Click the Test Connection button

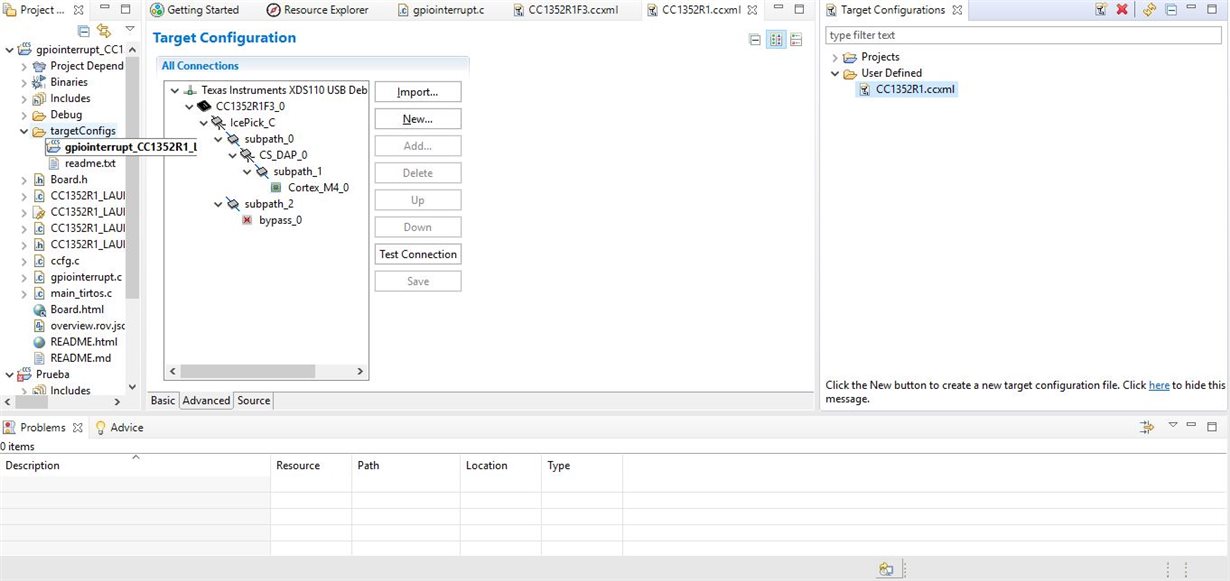pyautogui.click(x=418, y=254)
